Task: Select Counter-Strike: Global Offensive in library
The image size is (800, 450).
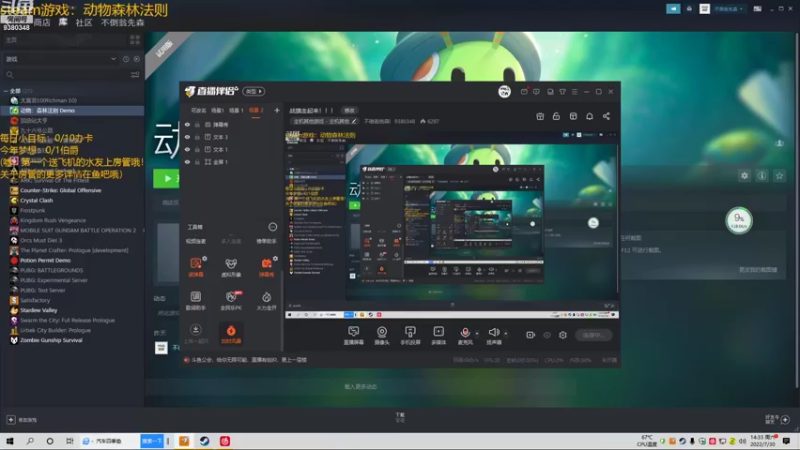Action: click(x=60, y=190)
